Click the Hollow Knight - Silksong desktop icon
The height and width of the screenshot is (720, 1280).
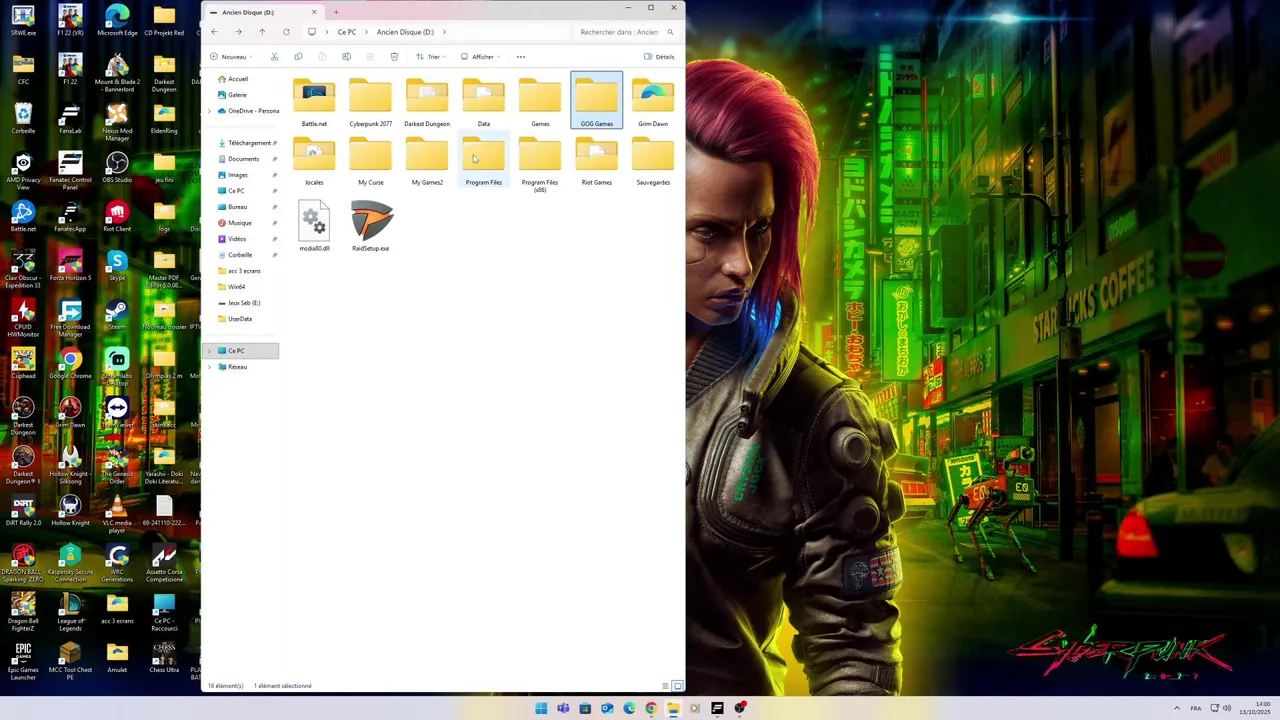click(70, 465)
